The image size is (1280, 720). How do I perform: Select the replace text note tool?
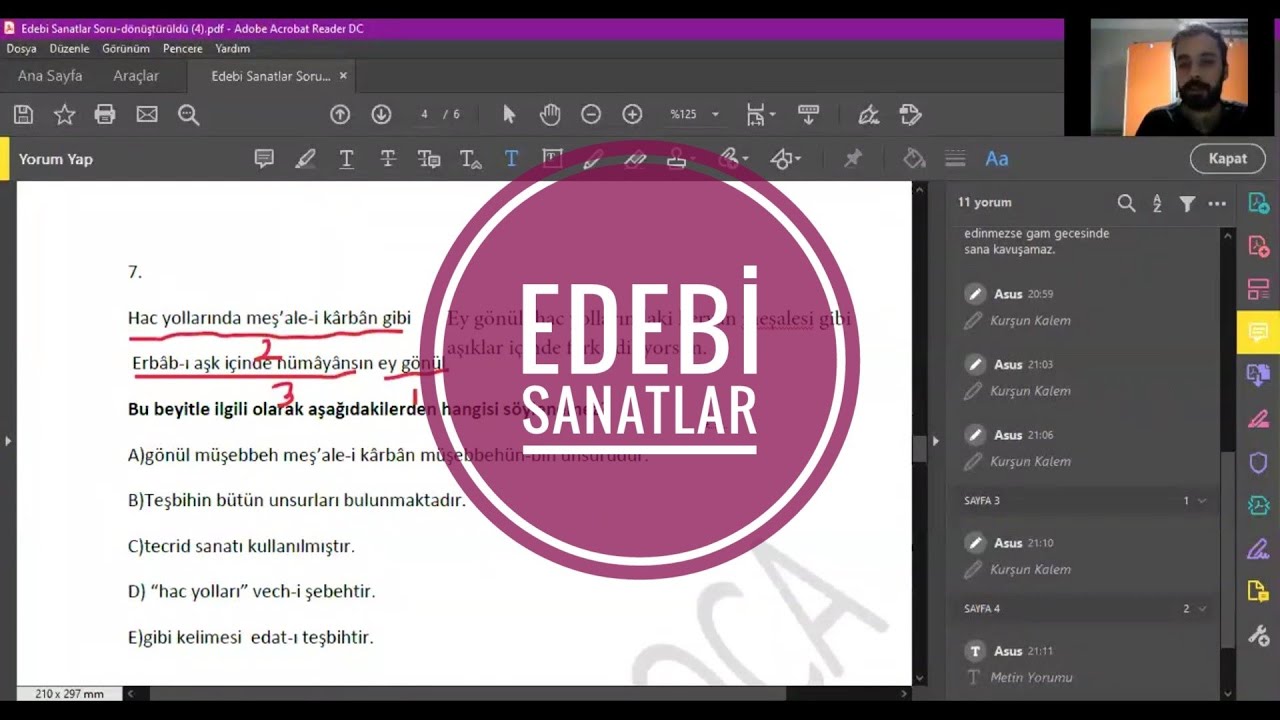tap(429, 159)
